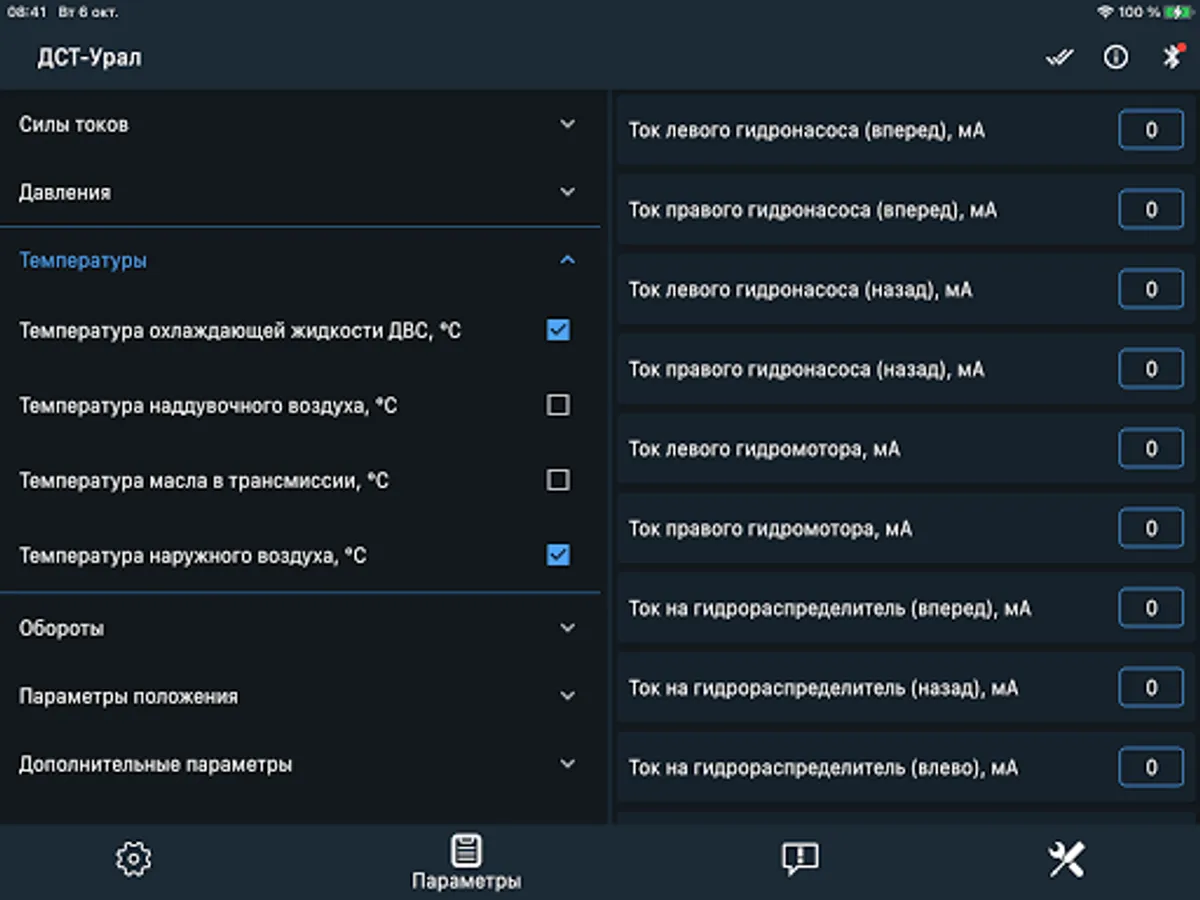Click the Ток левого гидромотора value field
1200x900 pixels.
[x=1150, y=449]
